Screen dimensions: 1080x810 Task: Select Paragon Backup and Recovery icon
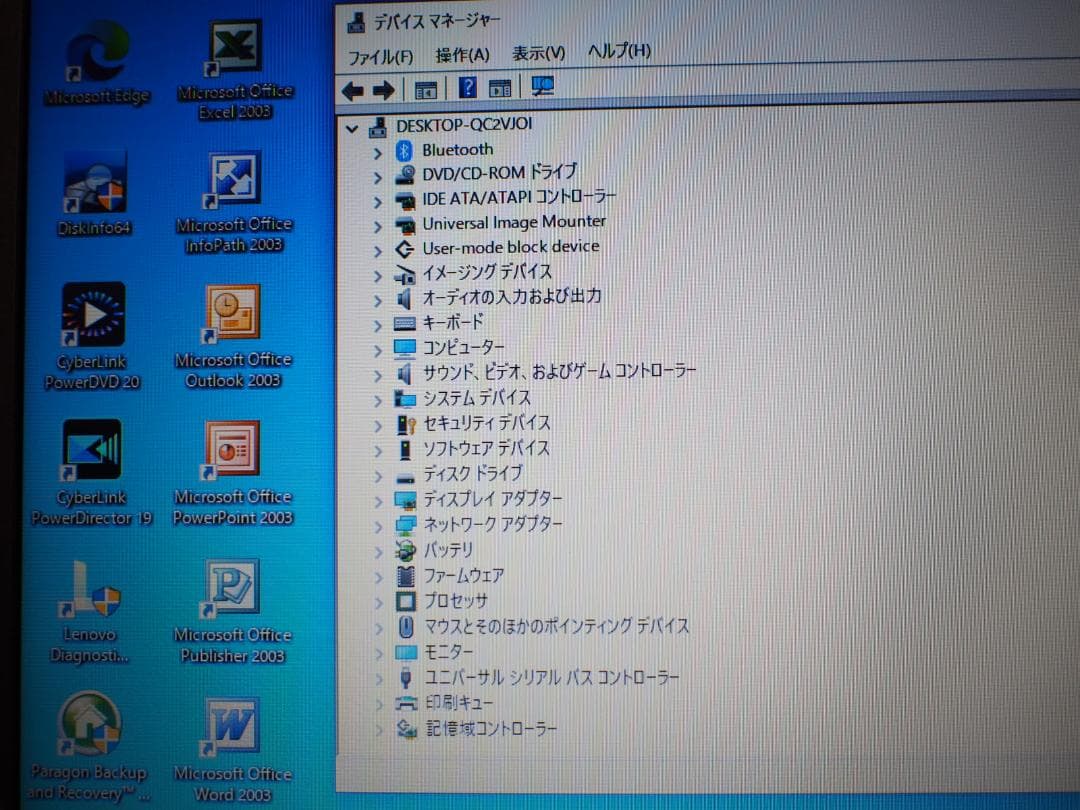click(90, 747)
